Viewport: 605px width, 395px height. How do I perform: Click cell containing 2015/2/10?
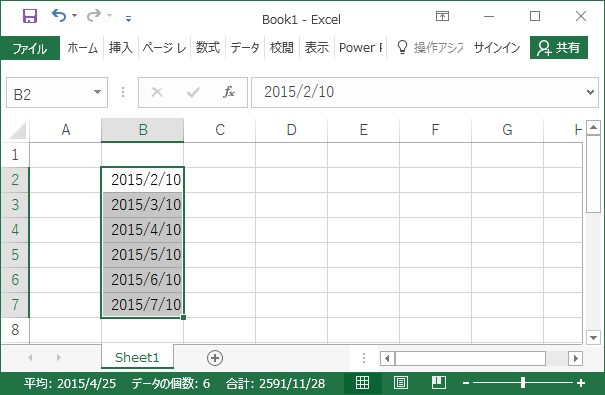click(x=143, y=180)
